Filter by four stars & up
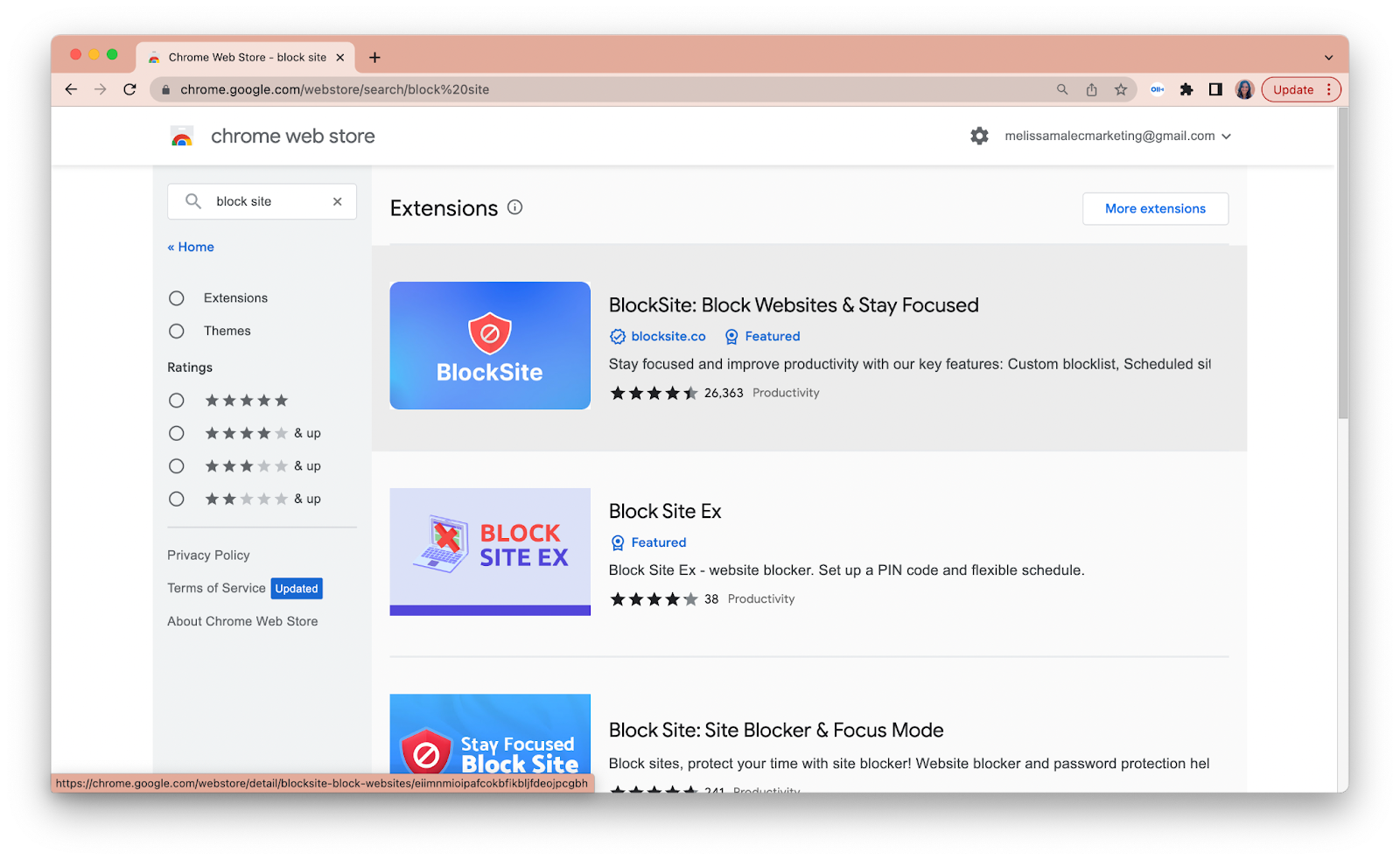Viewport: 1400px width, 860px height. click(x=177, y=433)
